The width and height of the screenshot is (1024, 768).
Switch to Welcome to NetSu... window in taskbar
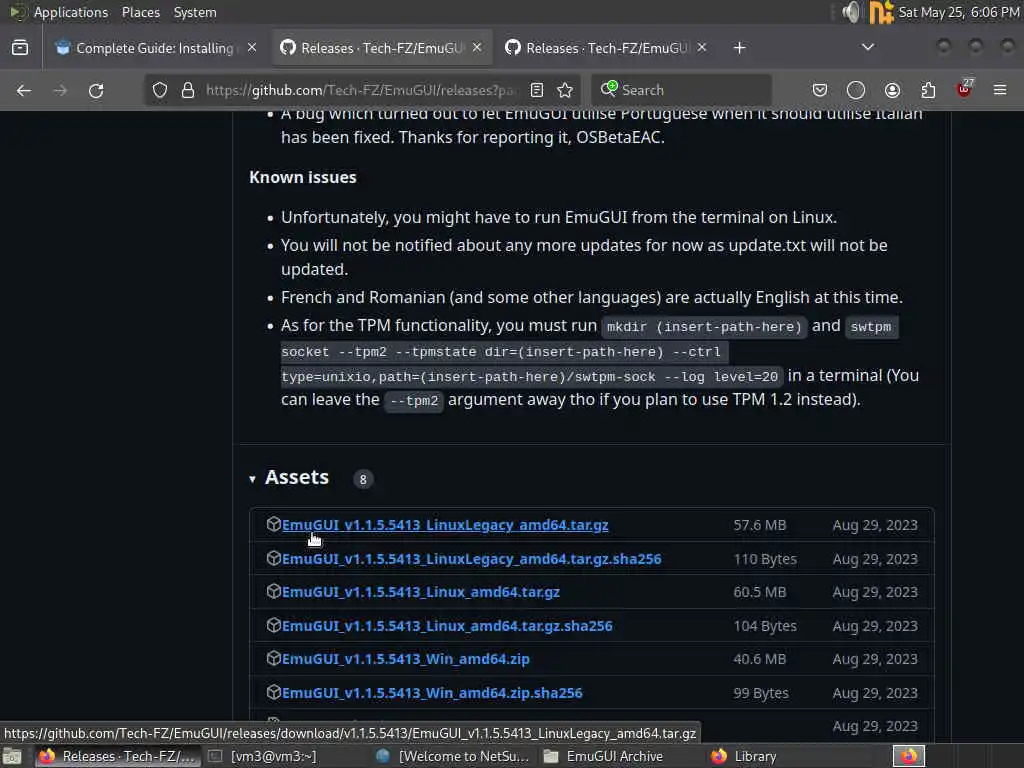(x=453, y=756)
